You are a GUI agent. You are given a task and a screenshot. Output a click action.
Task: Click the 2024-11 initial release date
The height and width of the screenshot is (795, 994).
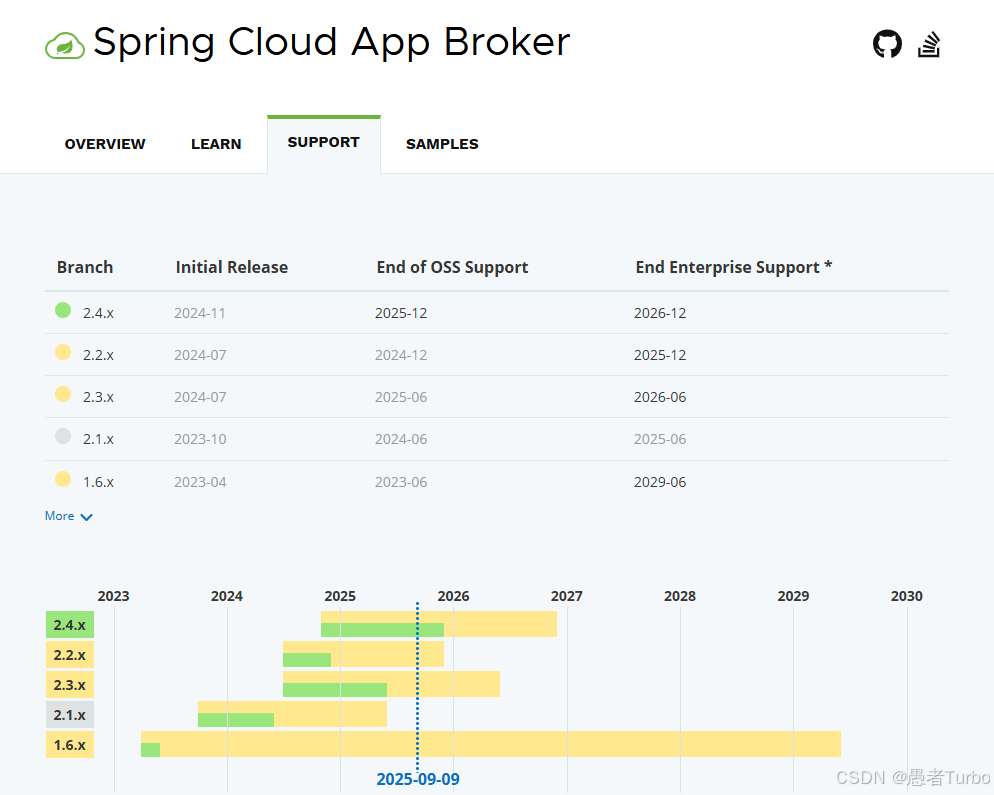point(200,313)
